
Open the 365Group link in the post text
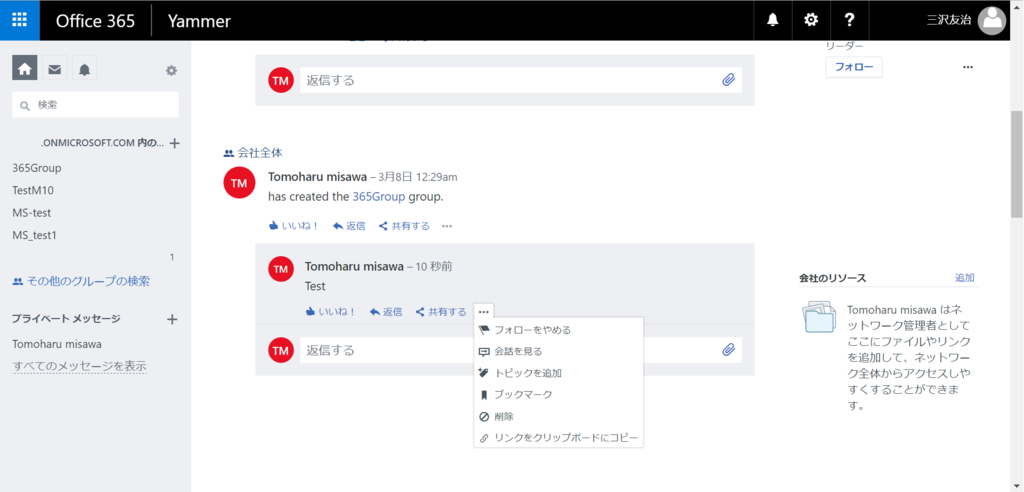click(379, 196)
